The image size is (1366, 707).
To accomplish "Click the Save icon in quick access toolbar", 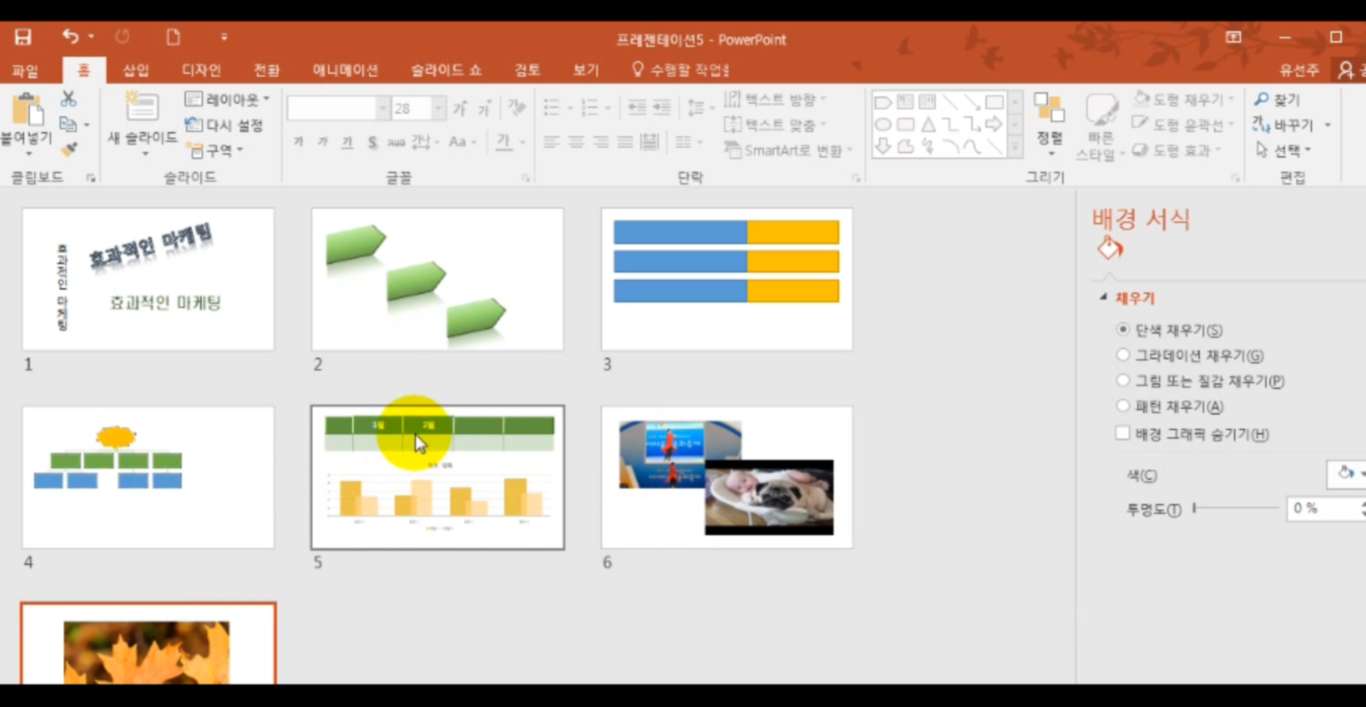I will click(x=22, y=37).
